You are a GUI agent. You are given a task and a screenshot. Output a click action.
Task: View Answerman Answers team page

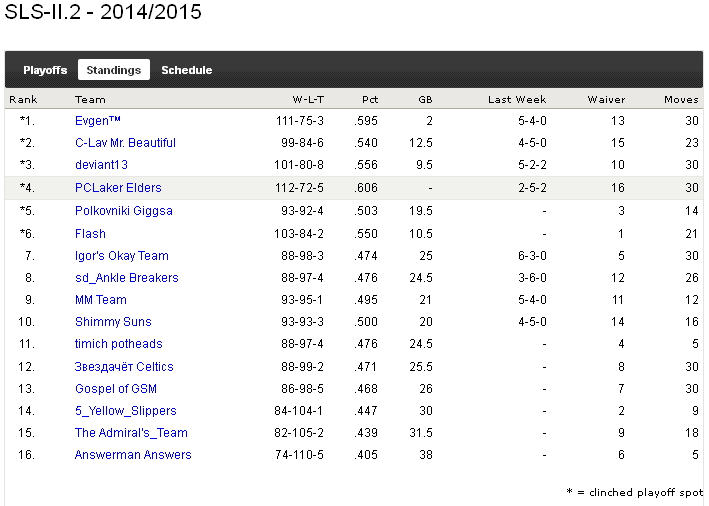coord(133,455)
